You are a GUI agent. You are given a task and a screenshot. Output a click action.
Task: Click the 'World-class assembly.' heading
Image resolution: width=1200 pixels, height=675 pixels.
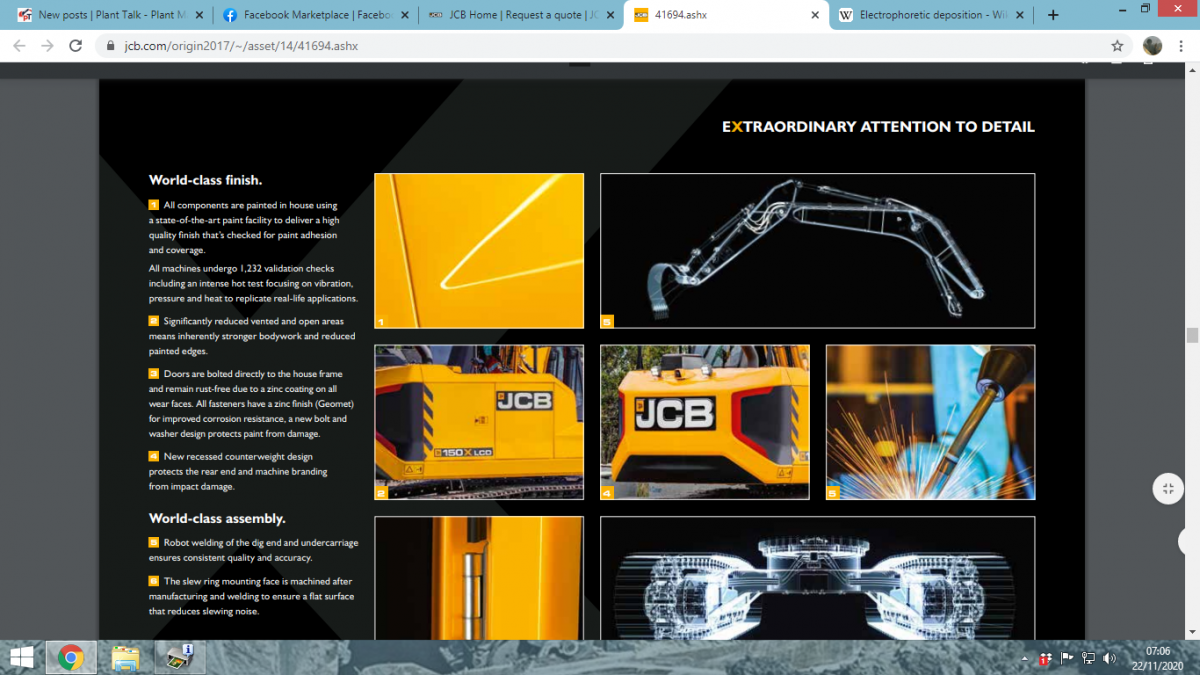(217, 518)
